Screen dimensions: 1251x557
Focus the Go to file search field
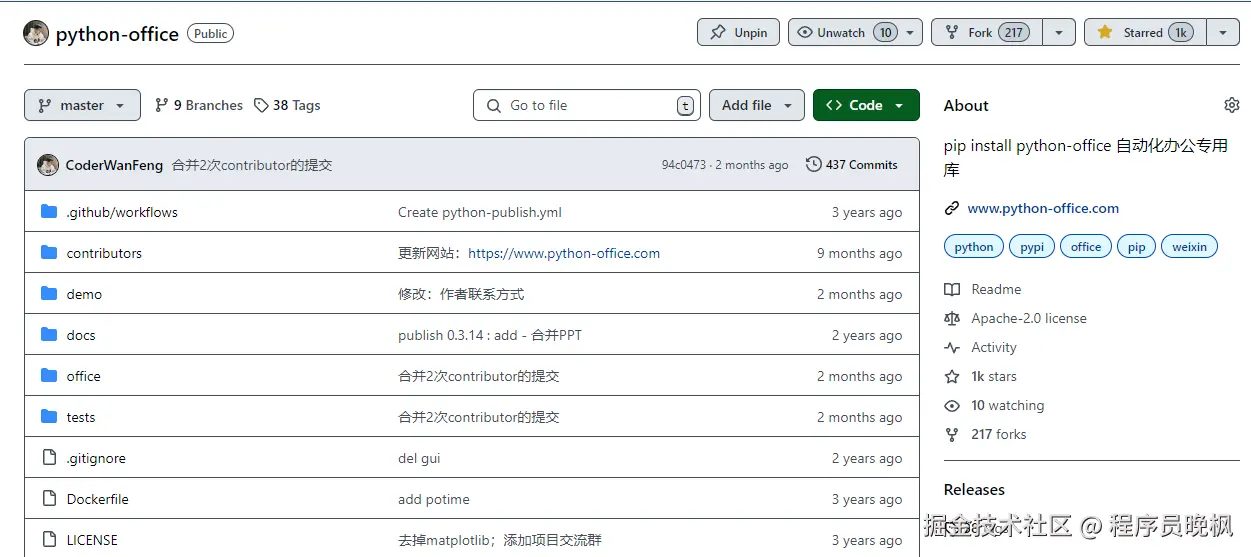click(587, 105)
